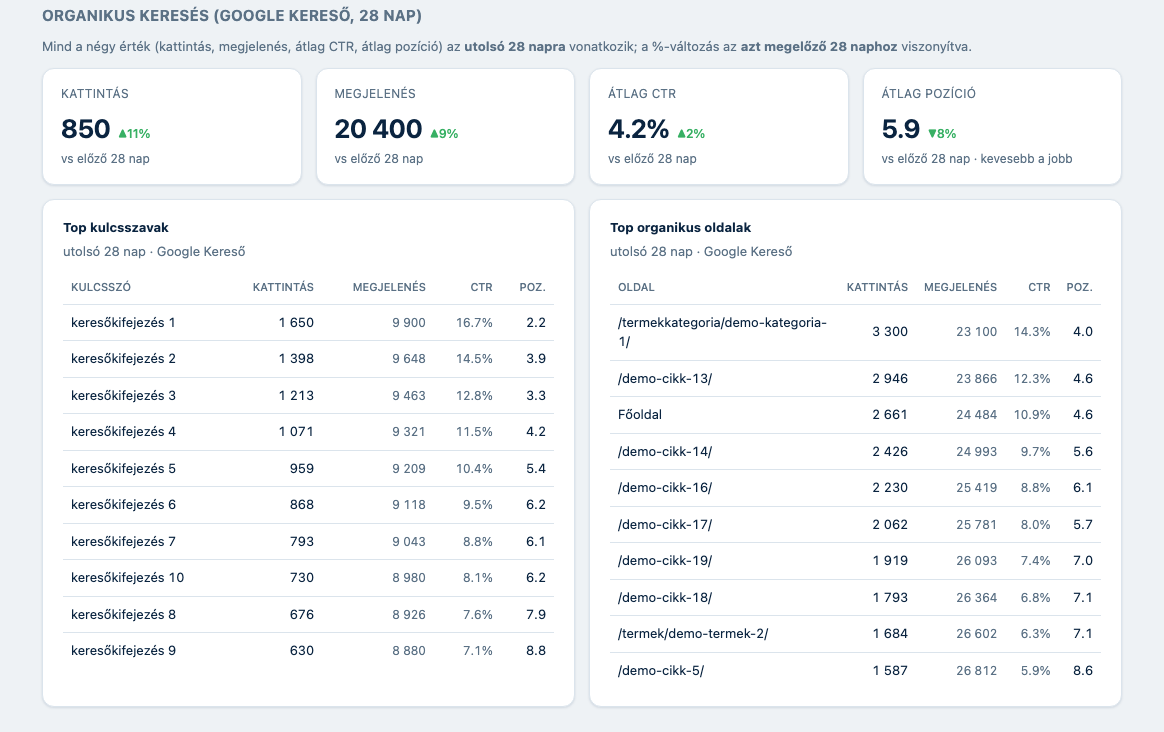Open the Kattintás summary card

(x=172, y=126)
